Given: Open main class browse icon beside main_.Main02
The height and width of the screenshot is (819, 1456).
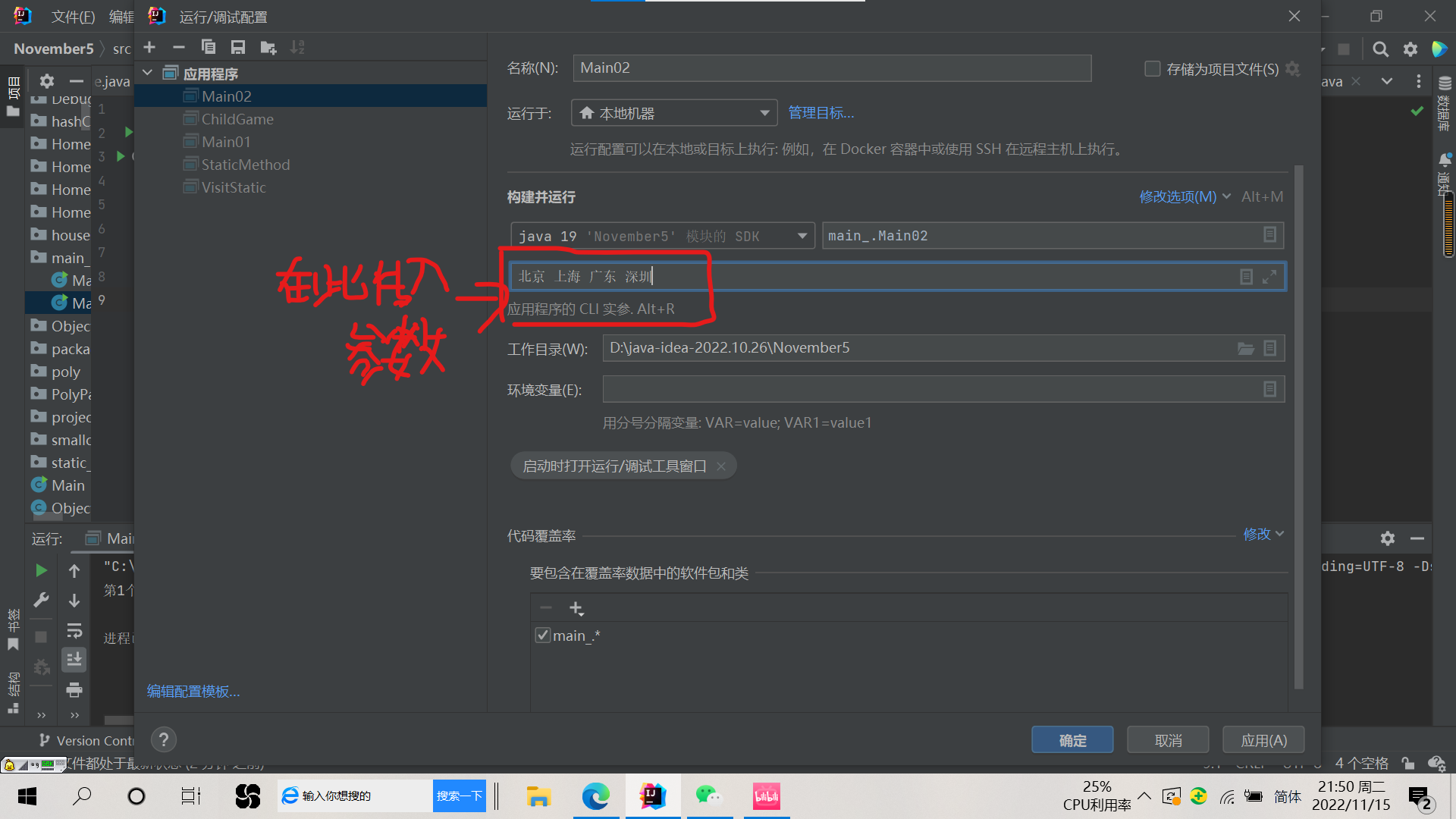Looking at the screenshot, I should point(1269,235).
